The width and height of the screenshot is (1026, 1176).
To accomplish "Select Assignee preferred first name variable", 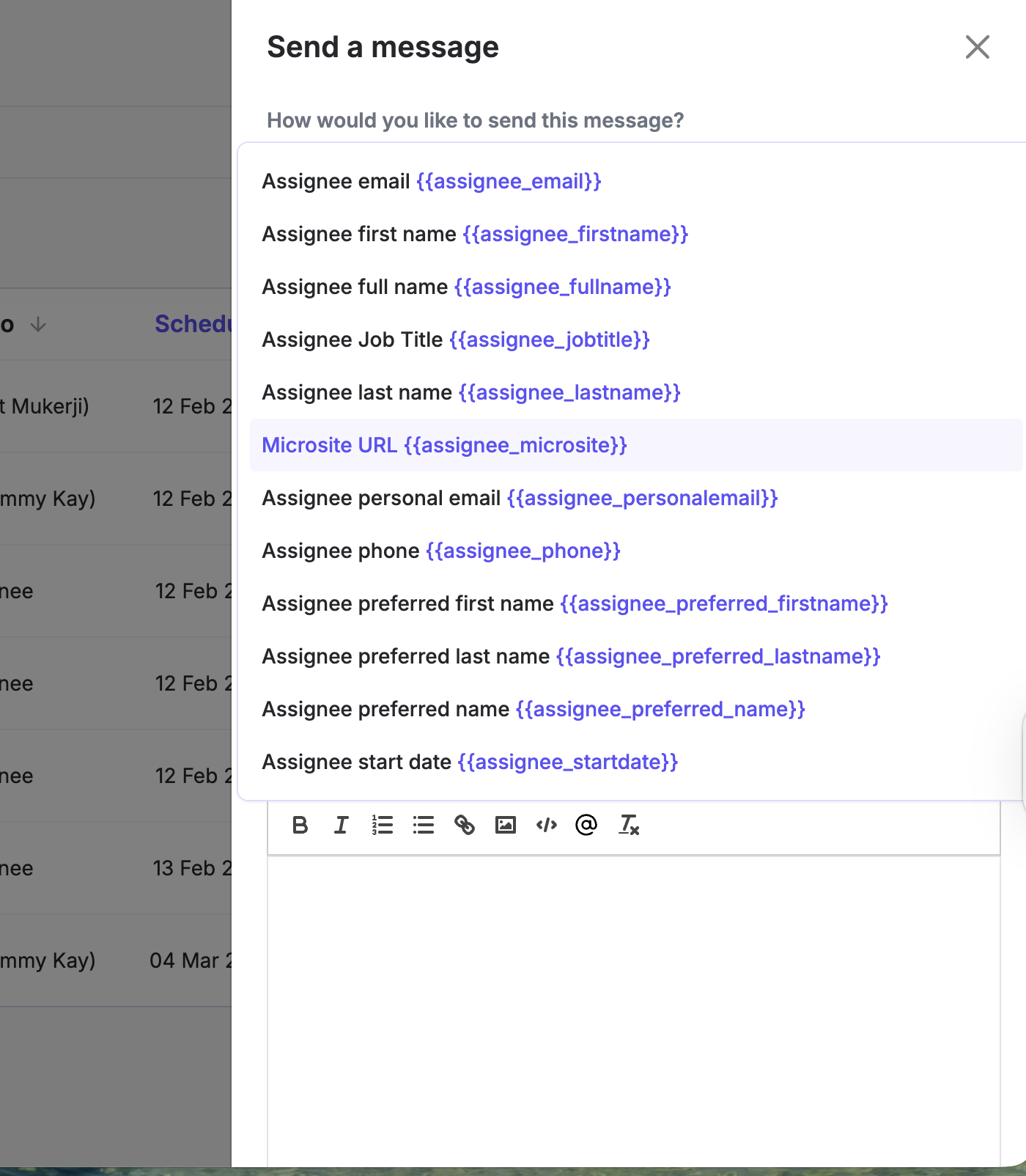I will pos(636,603).
